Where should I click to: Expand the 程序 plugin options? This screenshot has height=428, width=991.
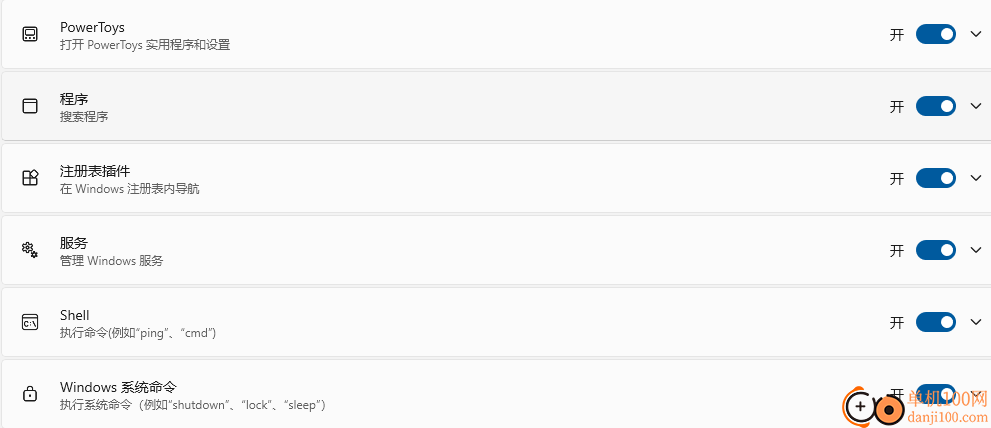point(975,106)
